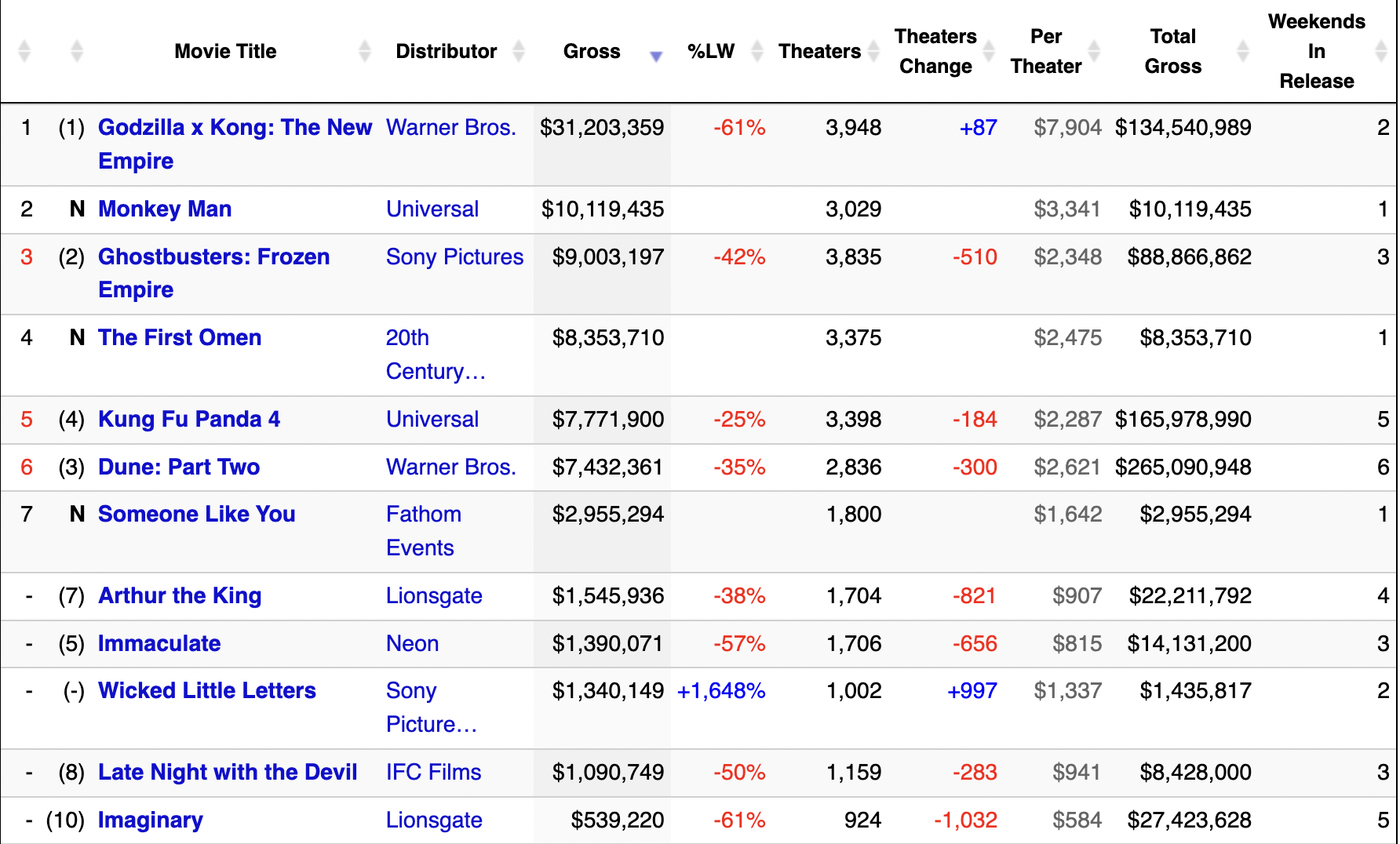
Task: Open Kung Fu Panda 4 link
Action: click(x=189, y=419)
